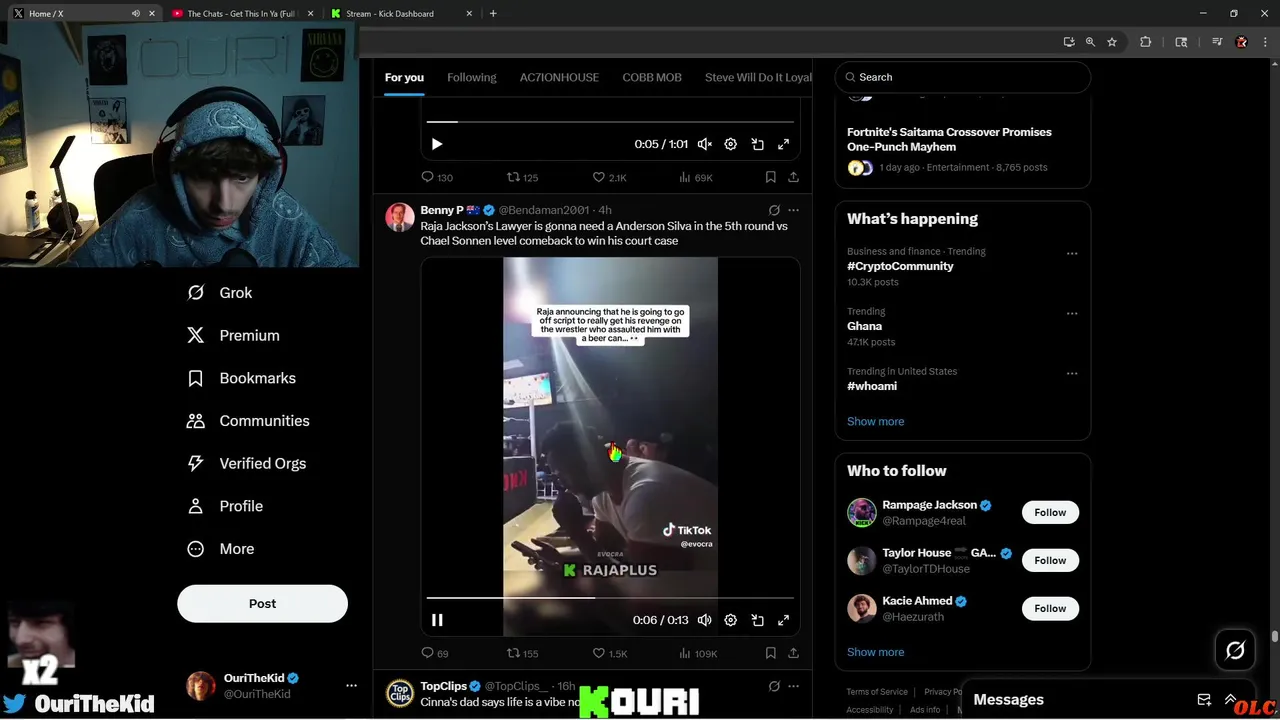Image resolution: width=1280 pixels, height=720 pixels.
Task: Share the top feed post
Action: click(x=793, y=177)
